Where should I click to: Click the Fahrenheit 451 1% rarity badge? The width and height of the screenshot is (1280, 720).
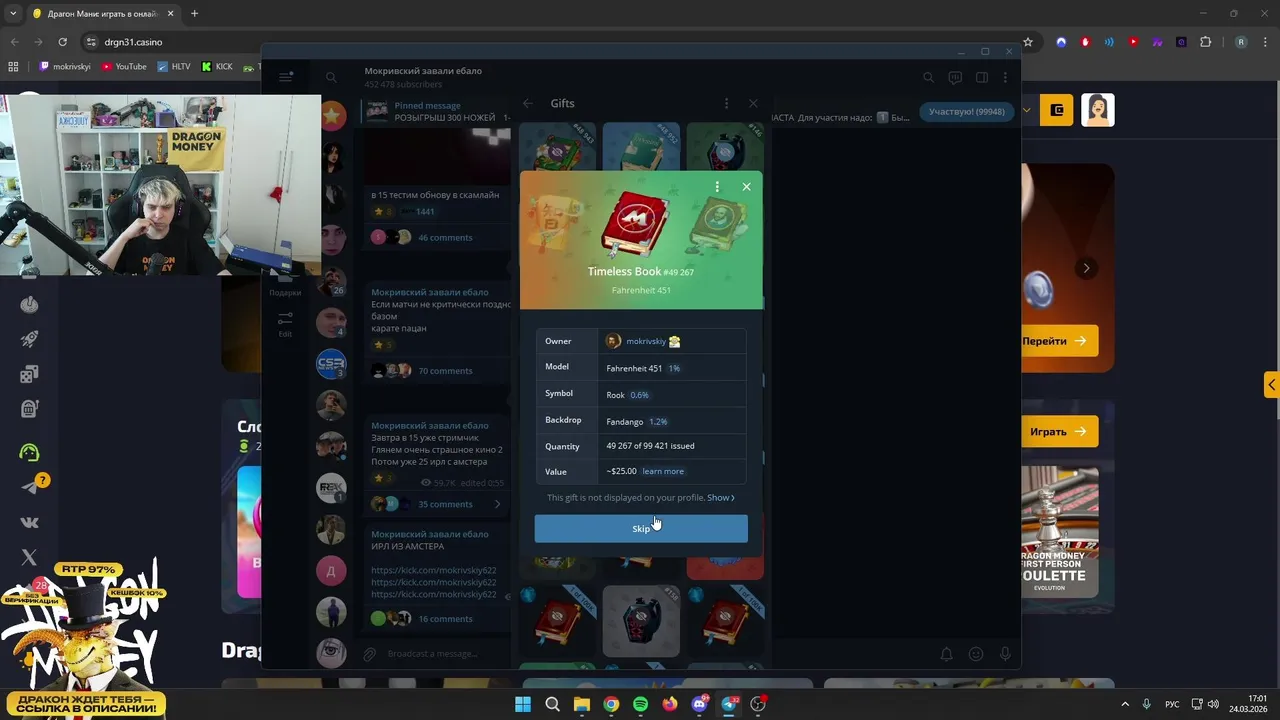[674, 368]
